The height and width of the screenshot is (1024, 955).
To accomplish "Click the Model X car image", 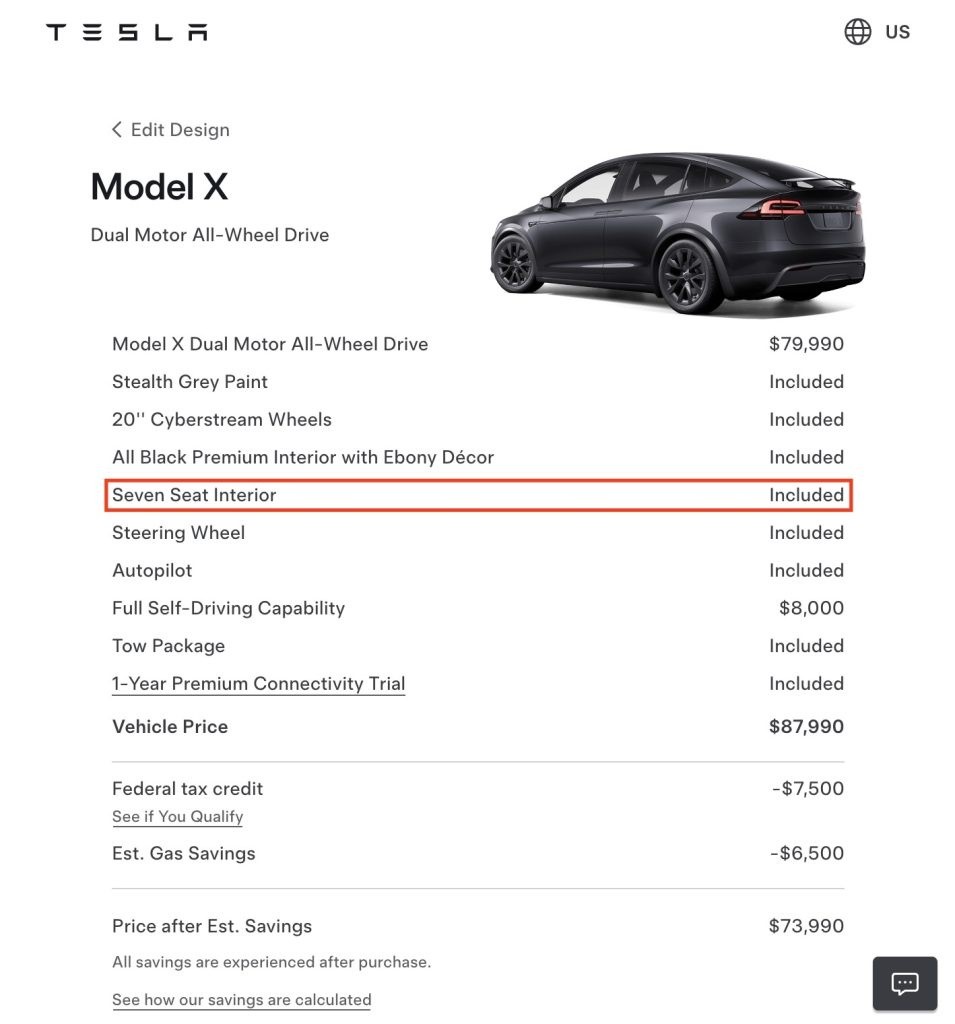I will tap(678, 234).
